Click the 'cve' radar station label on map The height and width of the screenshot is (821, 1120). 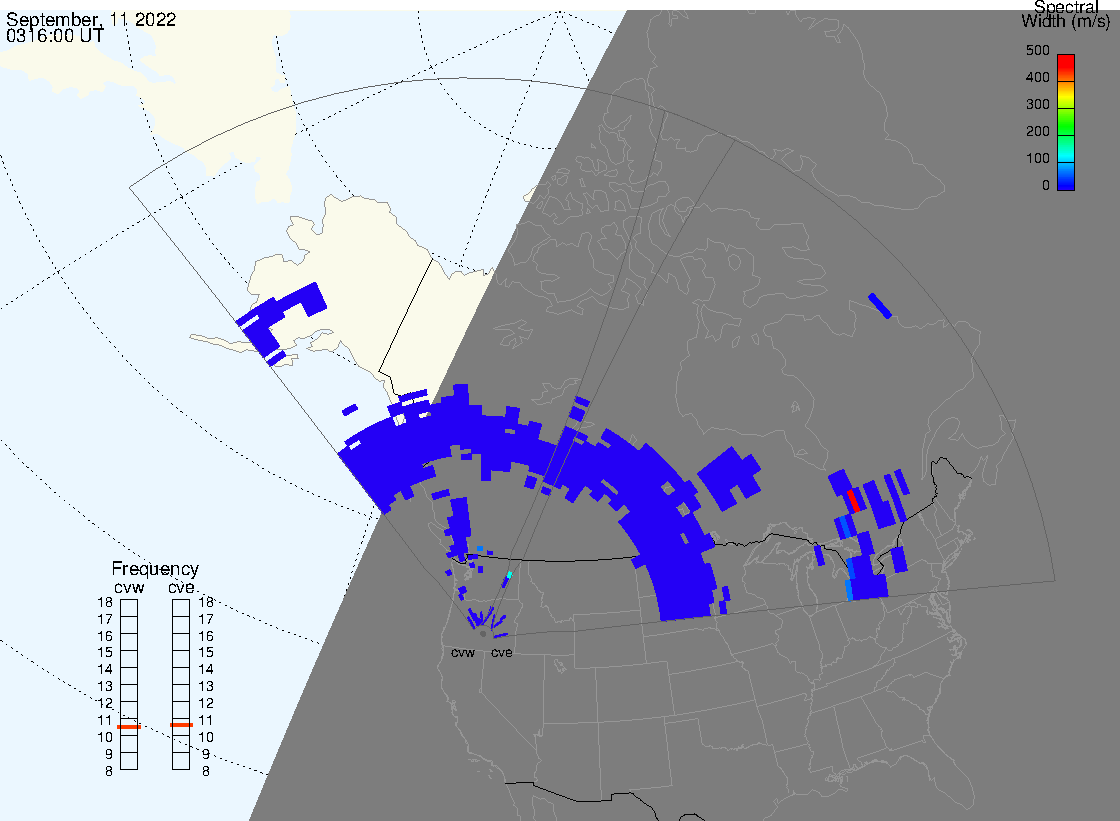point(501,653)
